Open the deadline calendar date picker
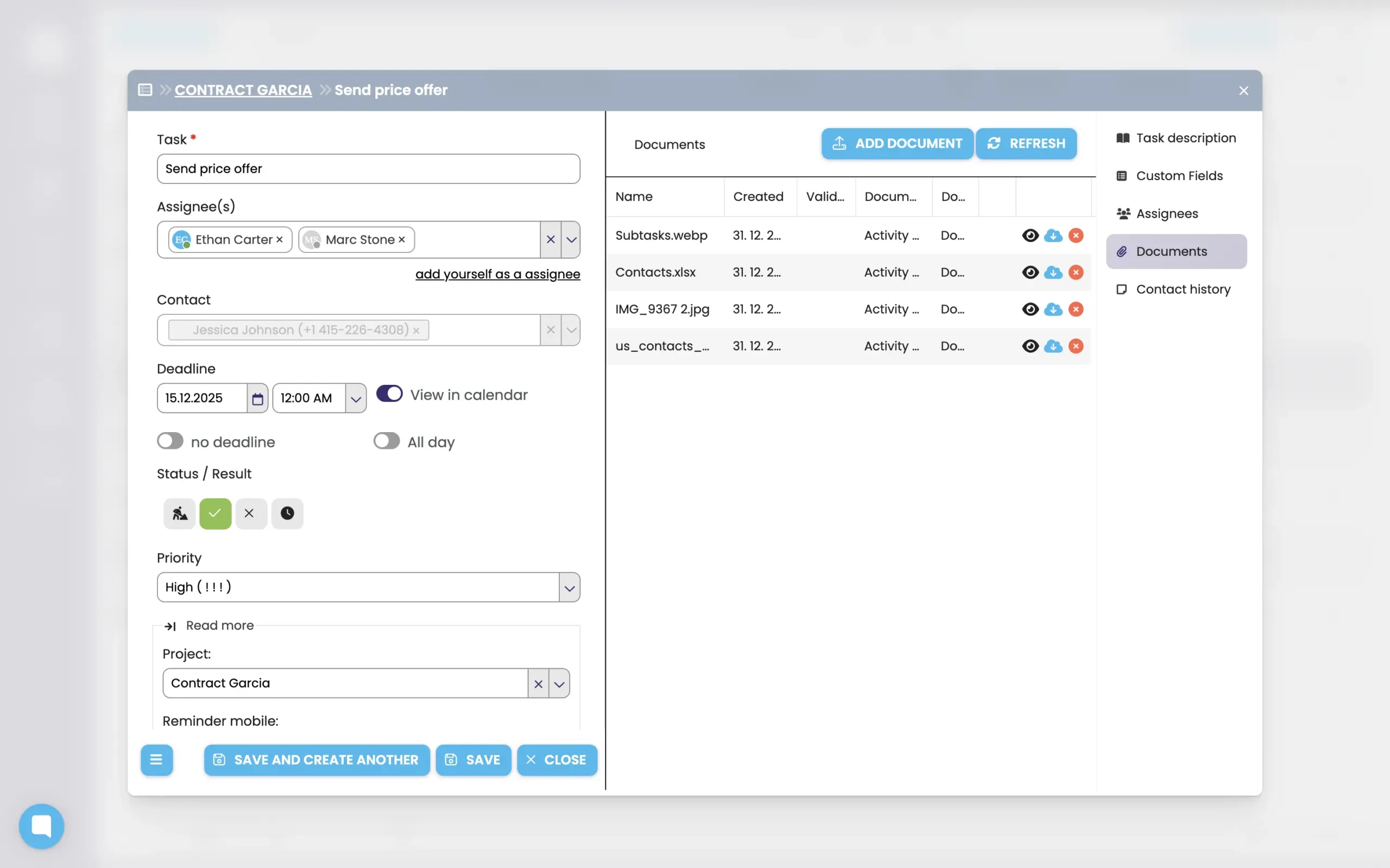This screenshot has height=868, width=1390. tap(258, 398)
